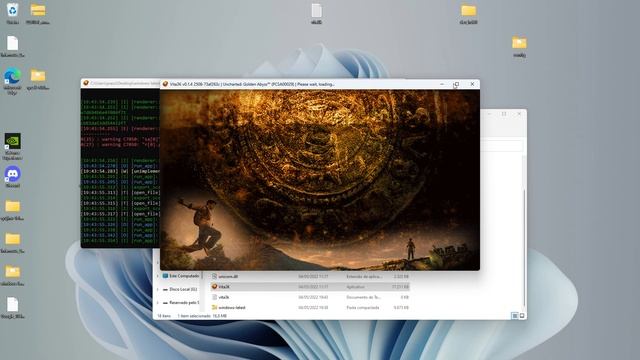The image size is (640, 360).
Task: Expand Disco Local drive in Explorer tree
Action: 158,289
